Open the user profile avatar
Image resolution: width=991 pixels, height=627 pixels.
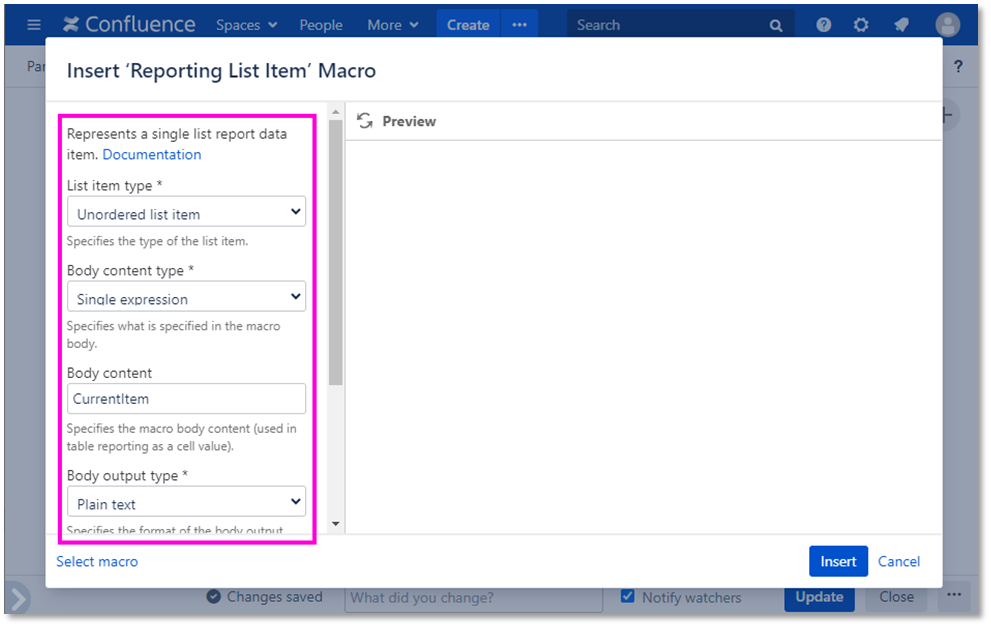947,25
